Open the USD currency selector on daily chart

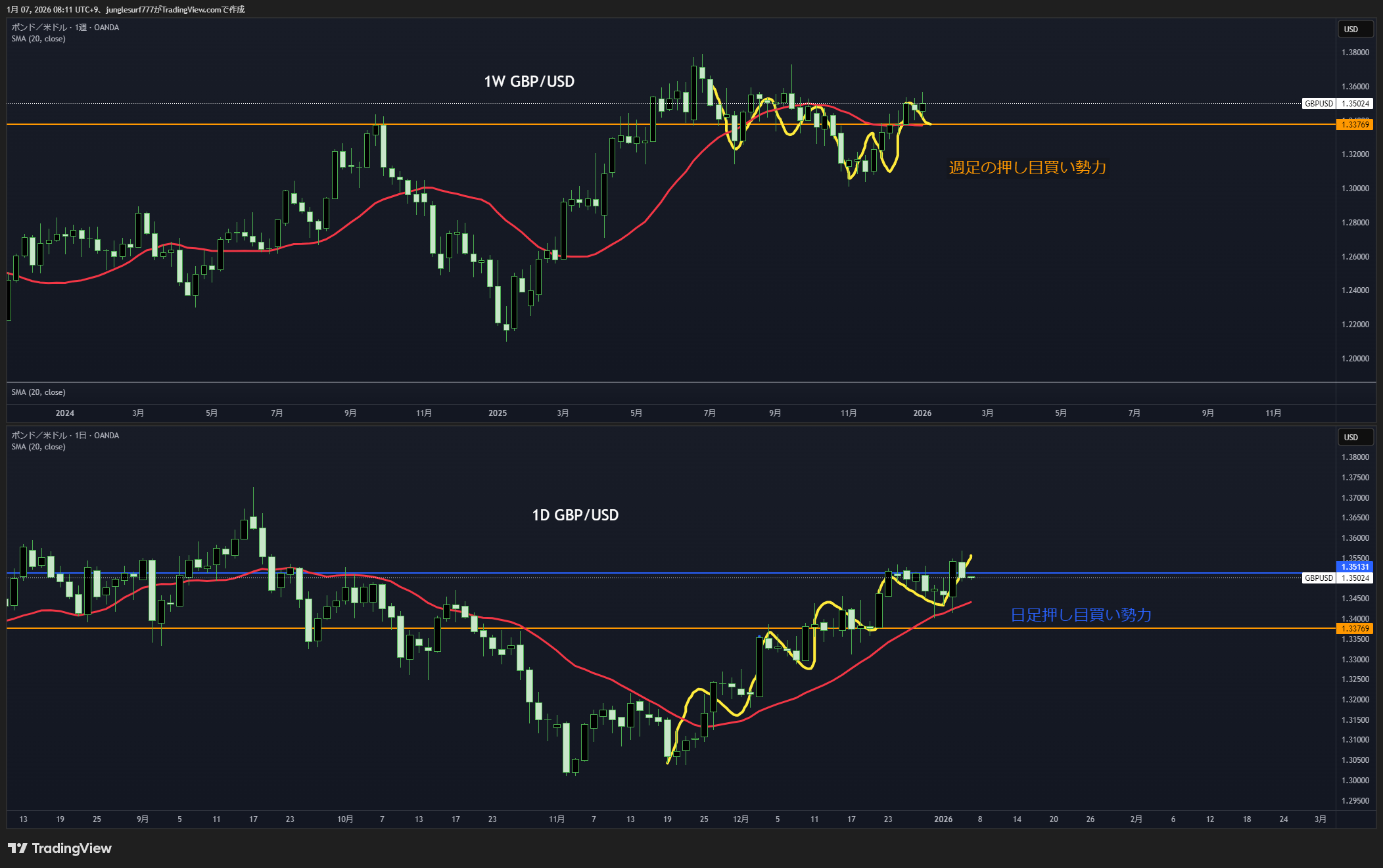(x=1355, y=438)
